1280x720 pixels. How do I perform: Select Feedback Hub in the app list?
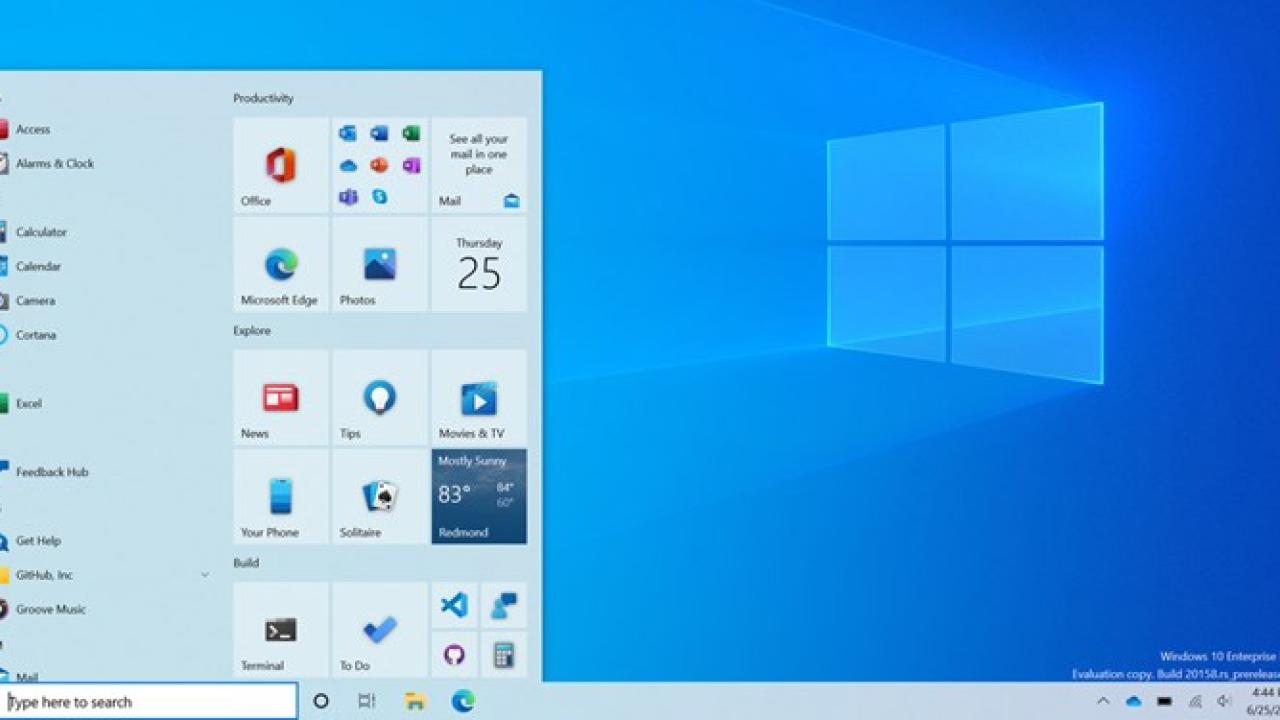coord(52,472)
